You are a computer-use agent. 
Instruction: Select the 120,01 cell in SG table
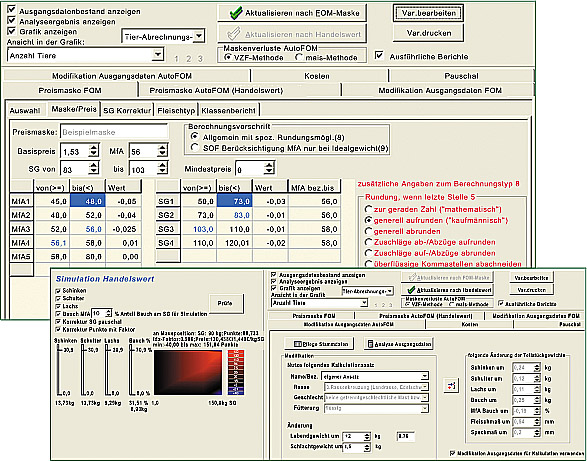click(x=234, y=243)
